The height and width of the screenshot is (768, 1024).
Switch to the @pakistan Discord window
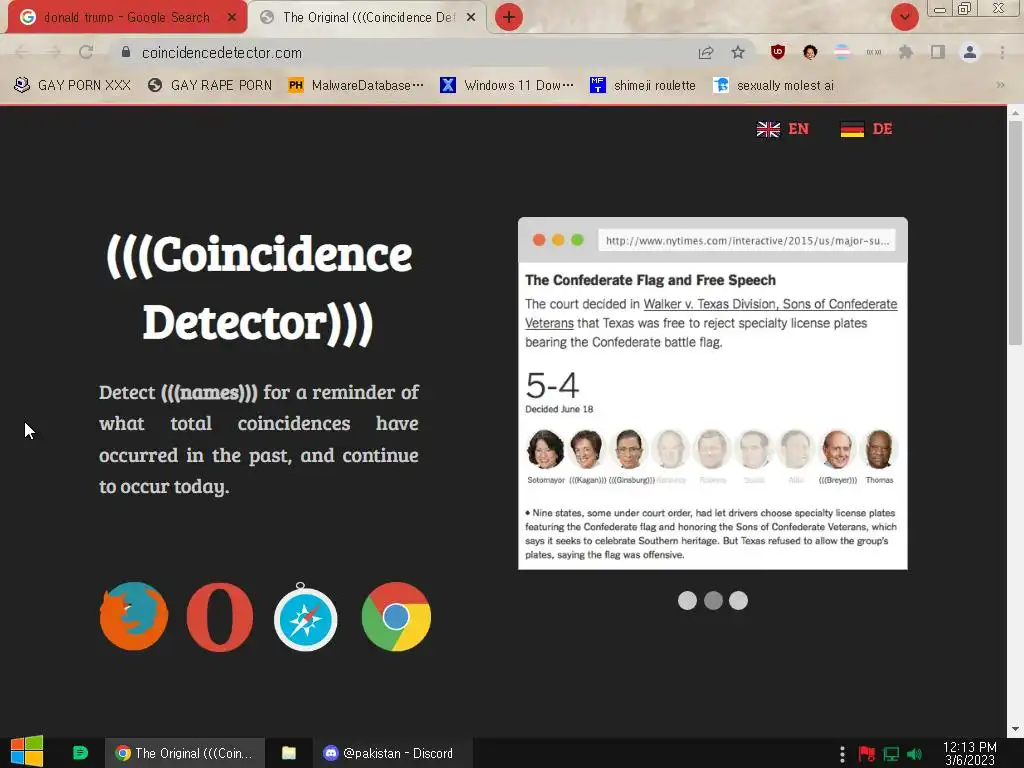tap(392, 753)
